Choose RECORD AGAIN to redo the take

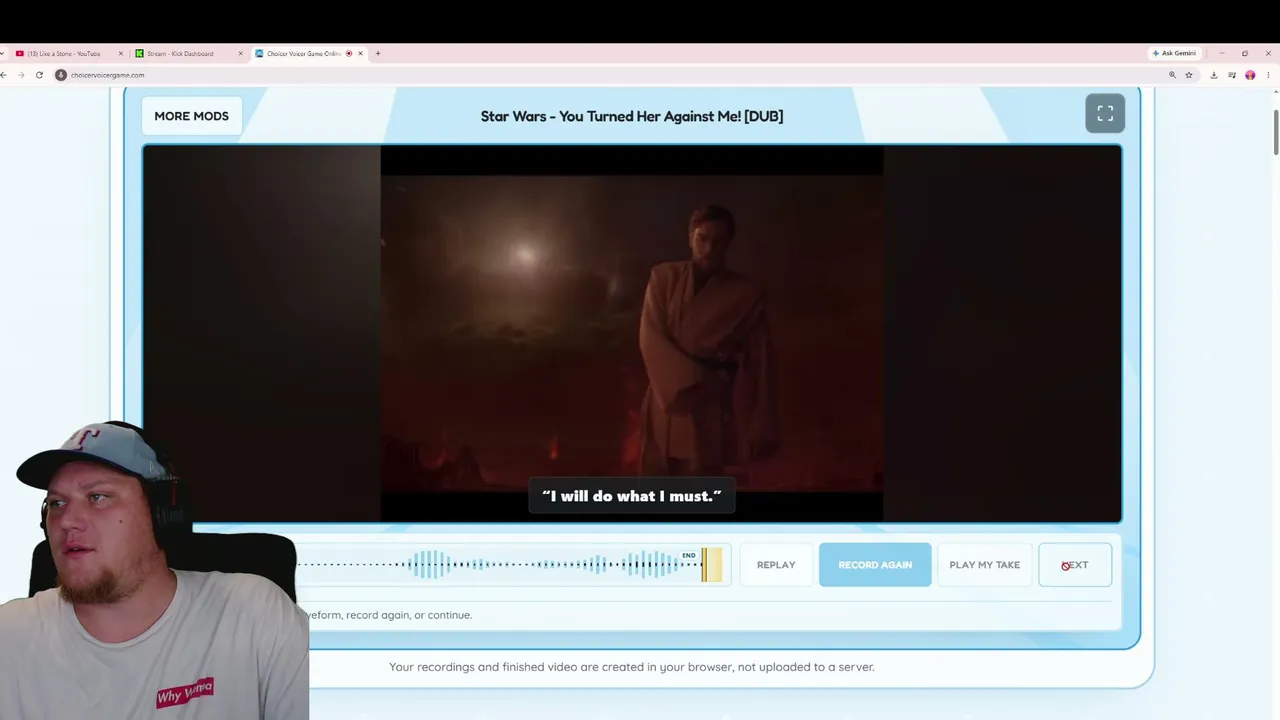tap(875, 565)
